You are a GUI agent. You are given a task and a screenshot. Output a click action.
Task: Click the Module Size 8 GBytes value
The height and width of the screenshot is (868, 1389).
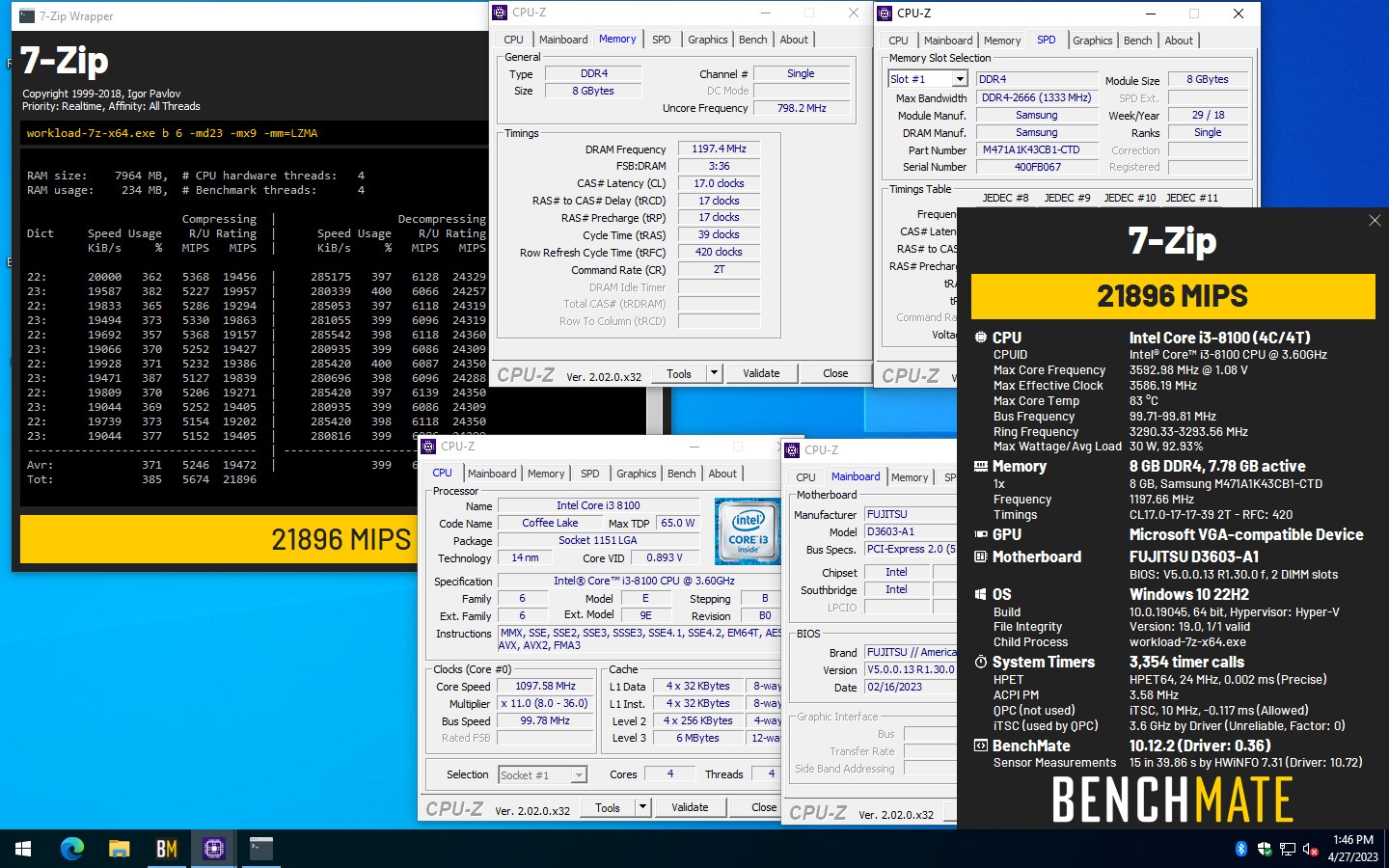tap(1208, 79)
